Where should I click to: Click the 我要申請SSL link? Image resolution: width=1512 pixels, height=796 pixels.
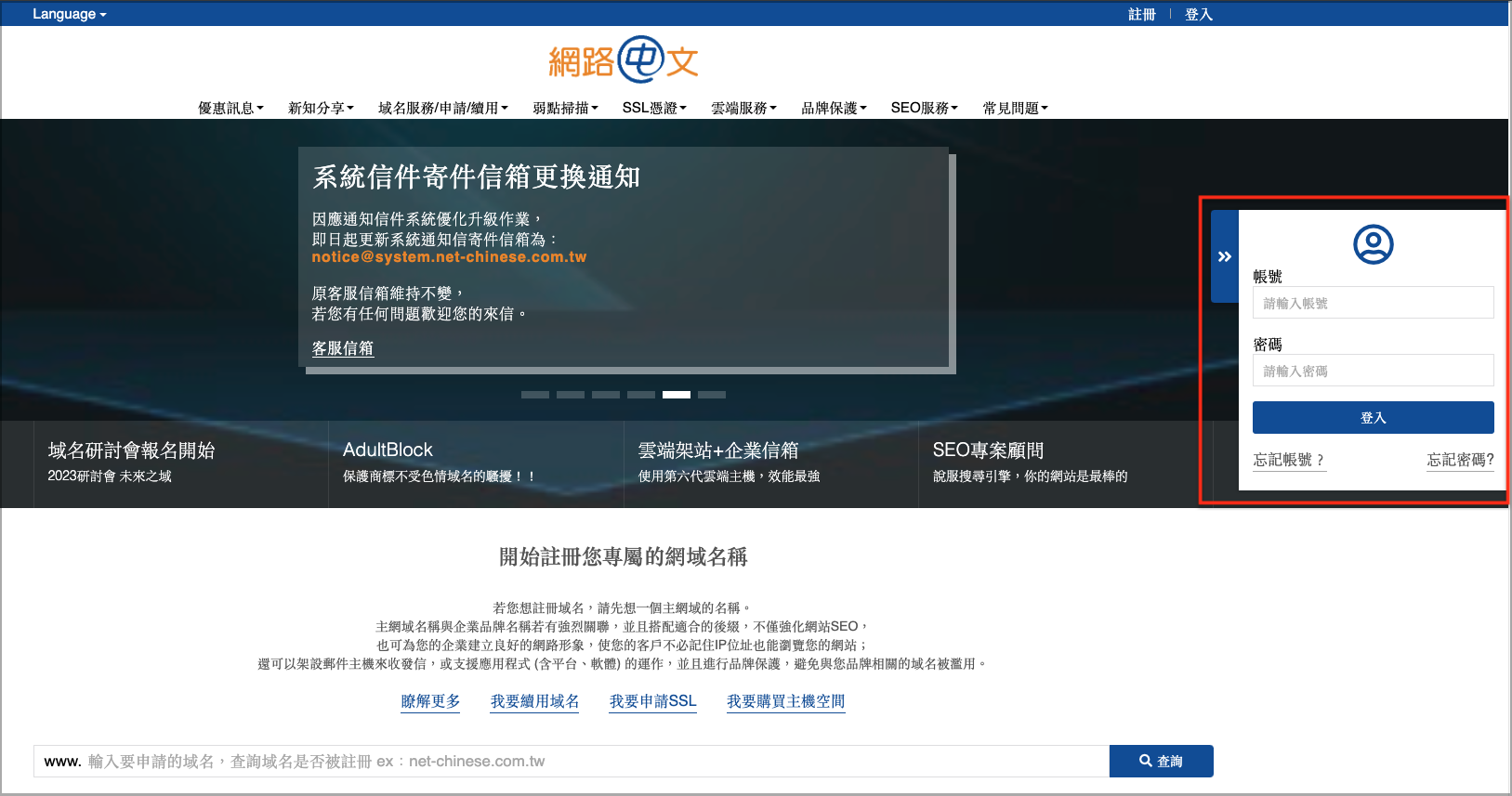click(652, 701)
